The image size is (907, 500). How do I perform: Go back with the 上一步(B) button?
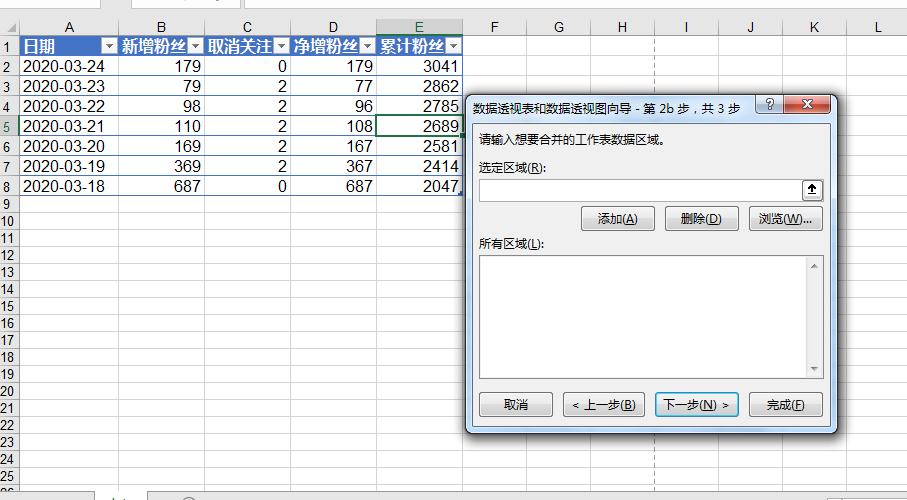(x=604, y=405)
